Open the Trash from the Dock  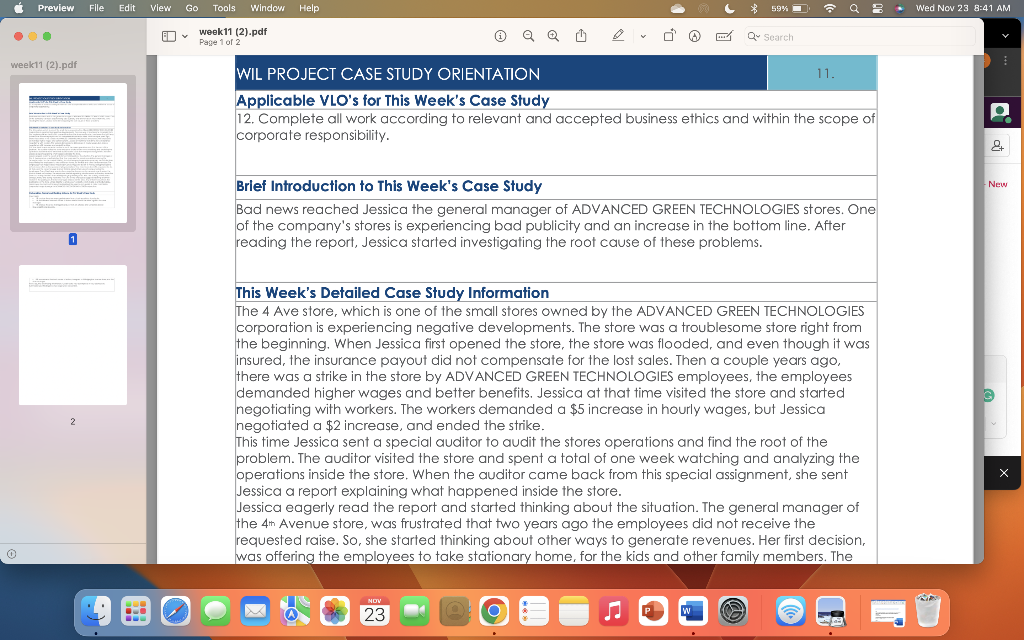pos(927,611)
